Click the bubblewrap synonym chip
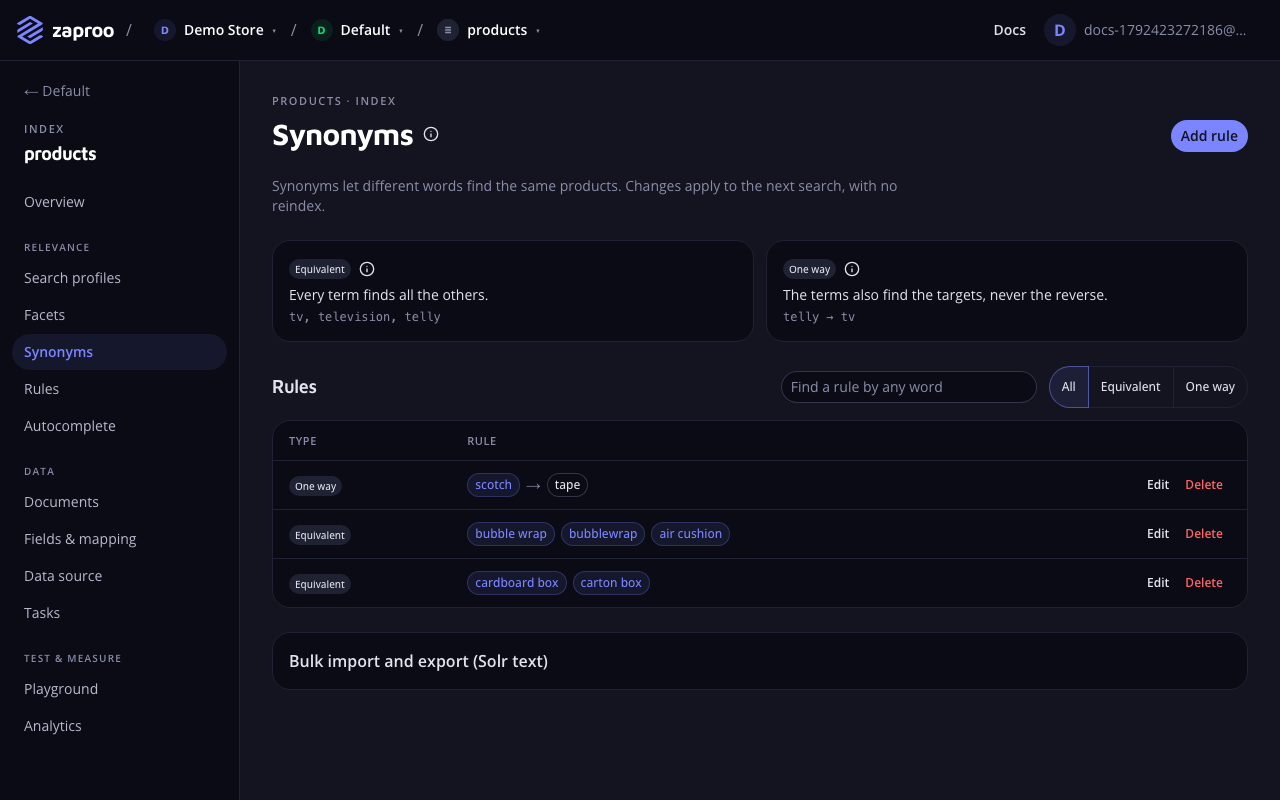Screen dimensions: 1280x800 pyautogui.click(x=603, y=534)
